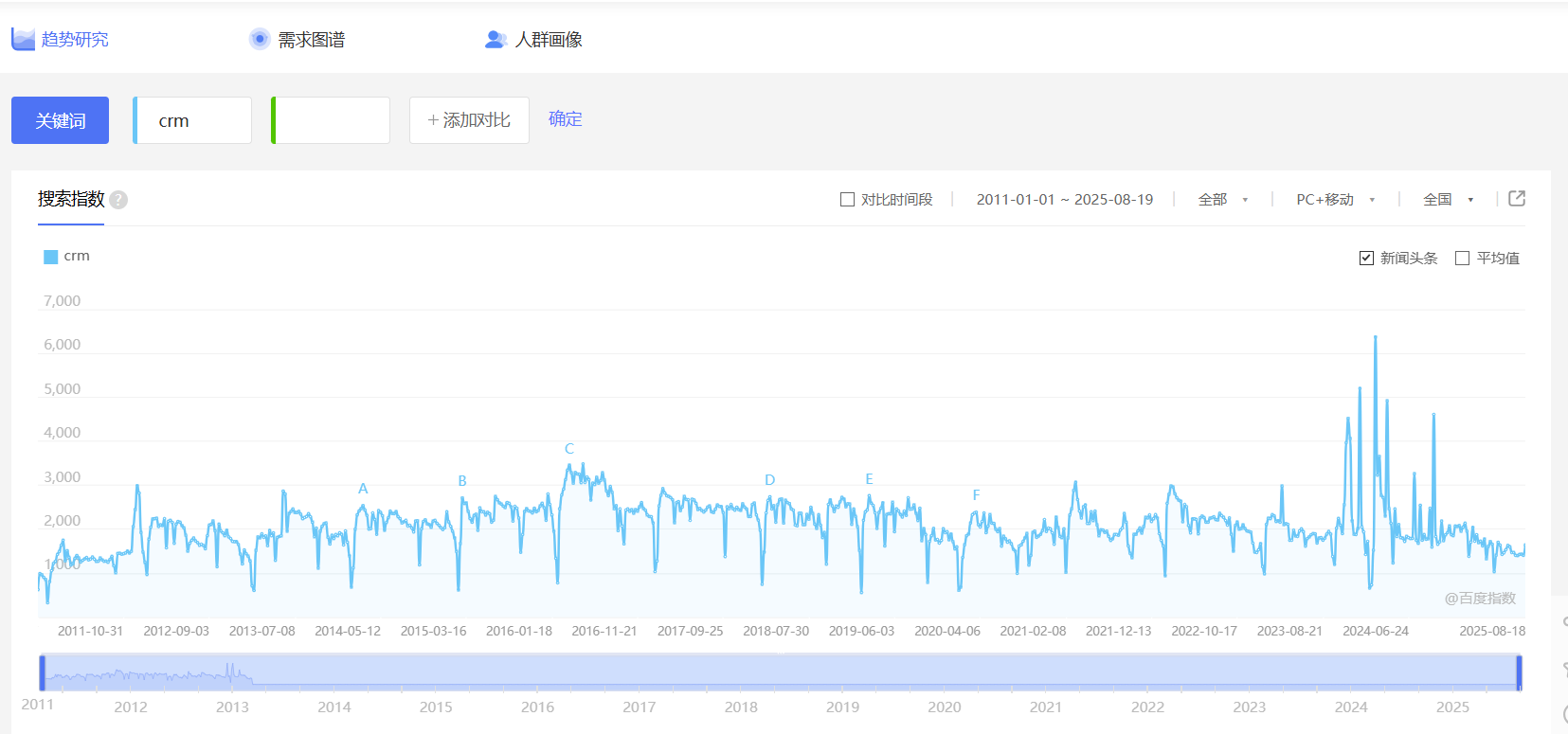The image size is (1568, 734).
Task: Toggle the crm legend color swatch
Action: [51, 257]
